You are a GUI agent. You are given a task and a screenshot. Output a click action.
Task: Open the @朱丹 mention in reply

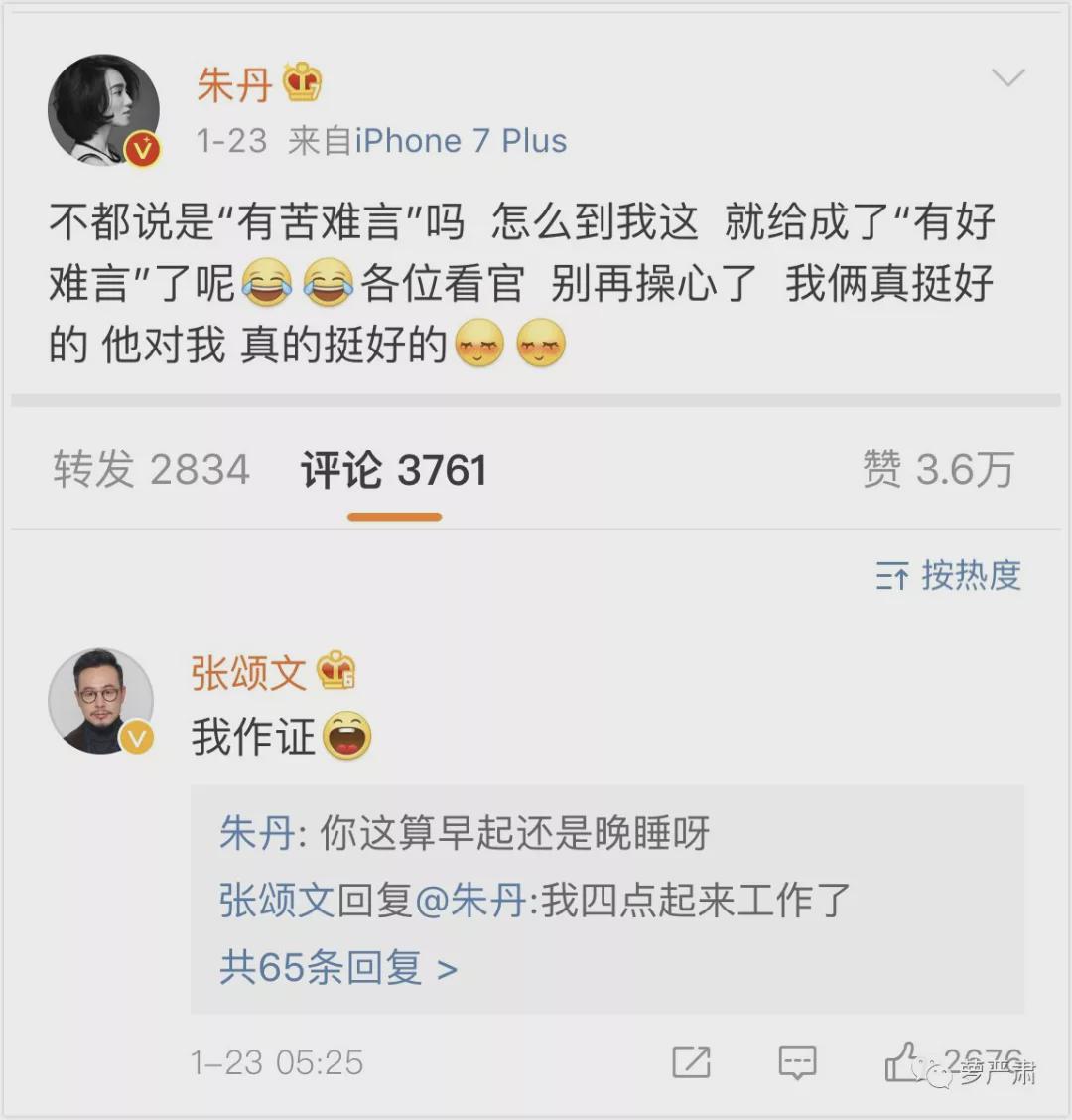[x=470, y=900]
